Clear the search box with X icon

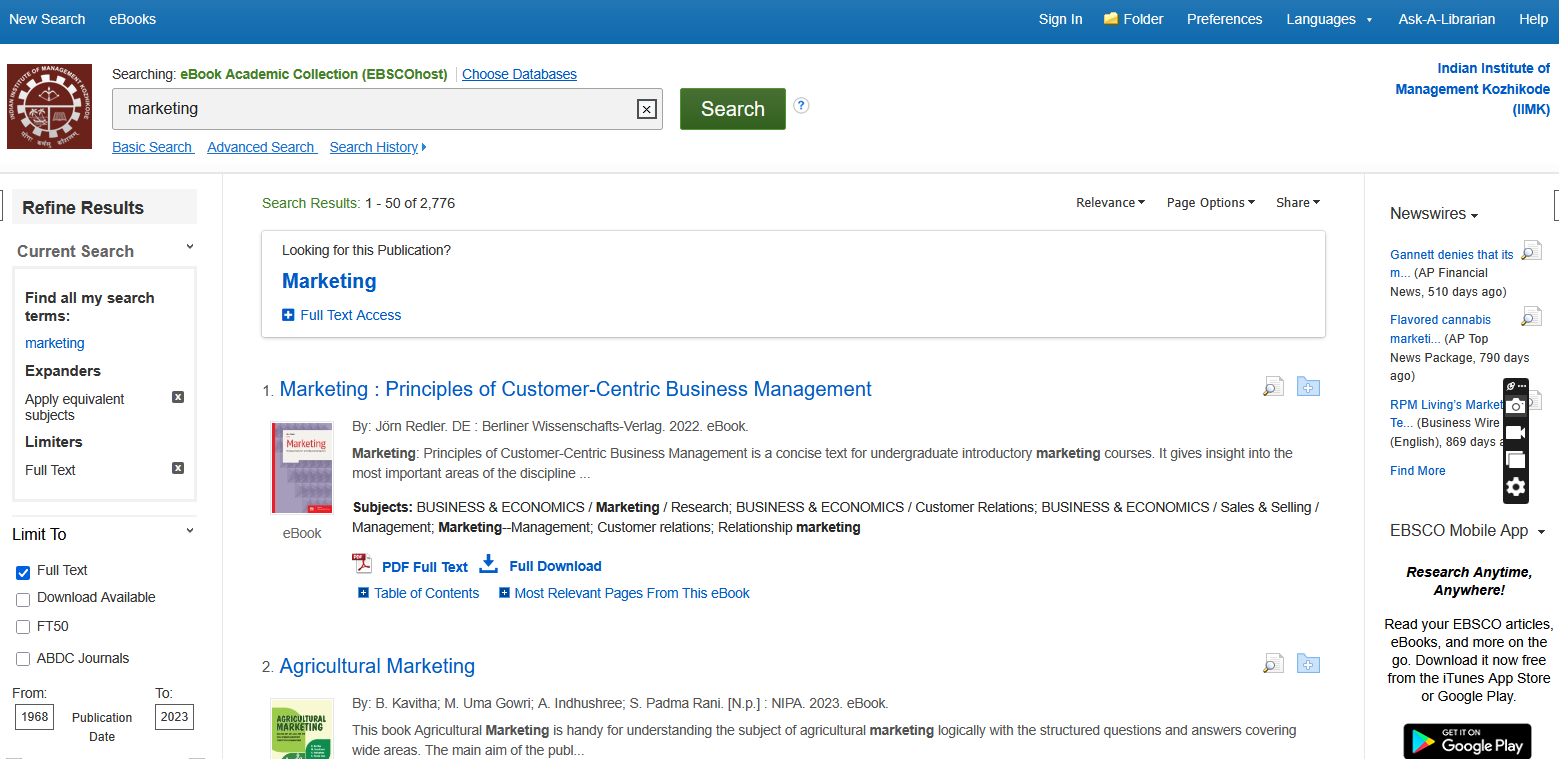pos(646,109)
